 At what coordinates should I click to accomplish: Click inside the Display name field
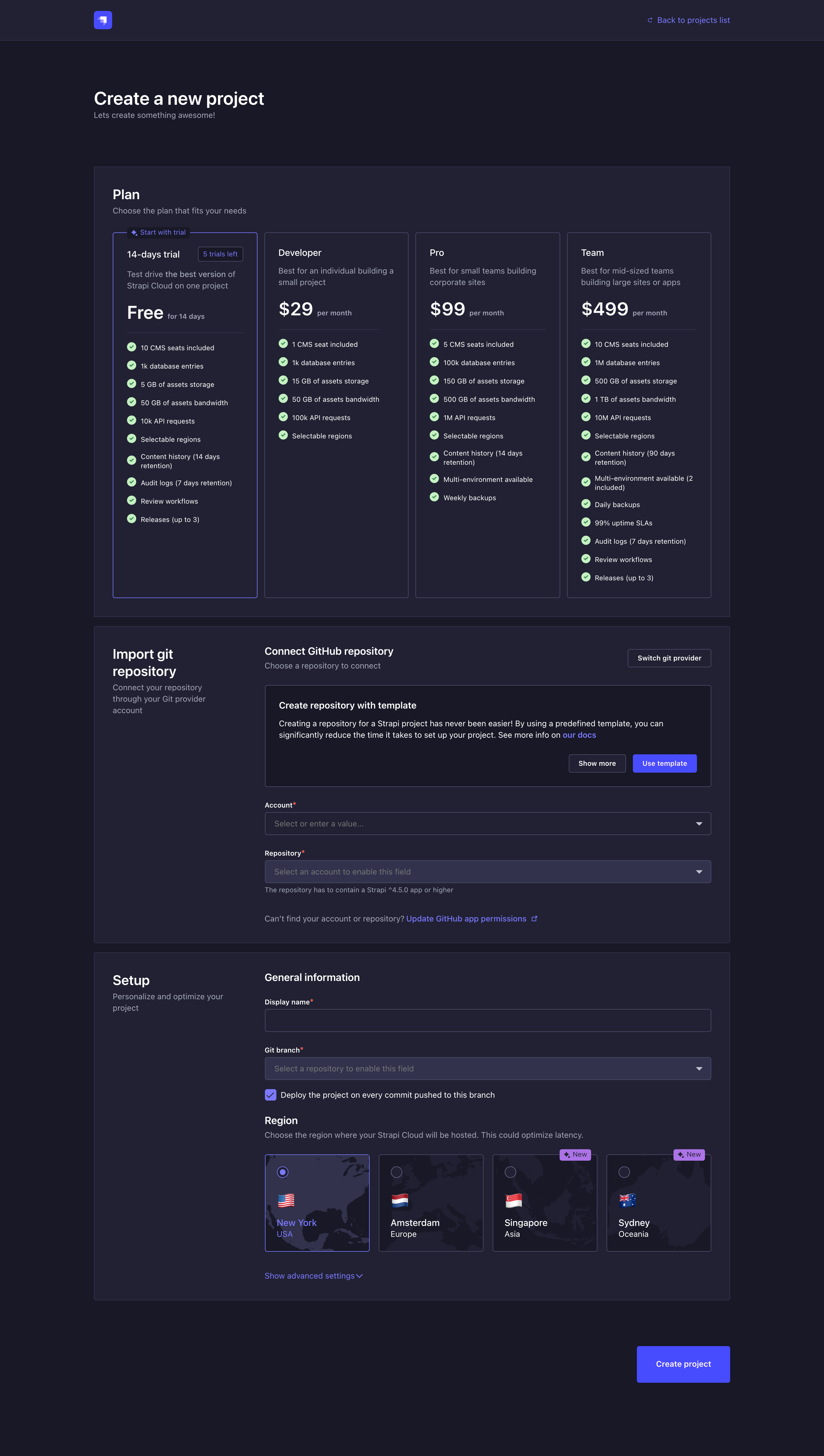point(487,1020)
